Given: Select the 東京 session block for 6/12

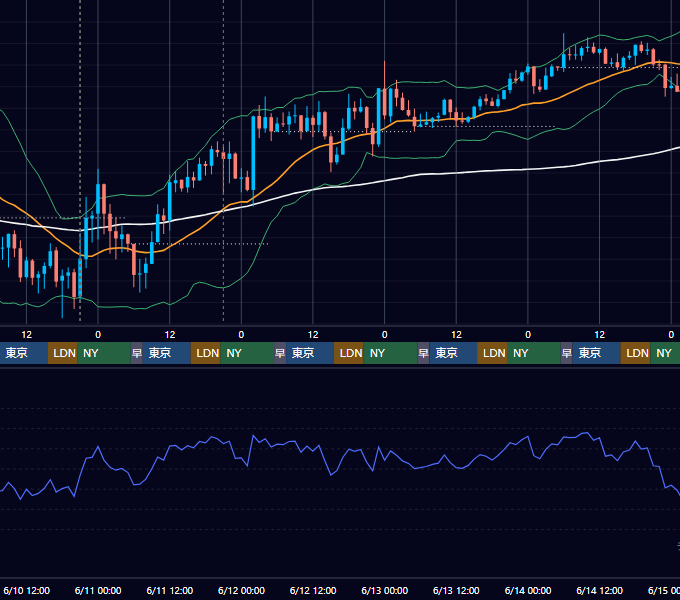Looking at the screenshot, I should [310, 353].
